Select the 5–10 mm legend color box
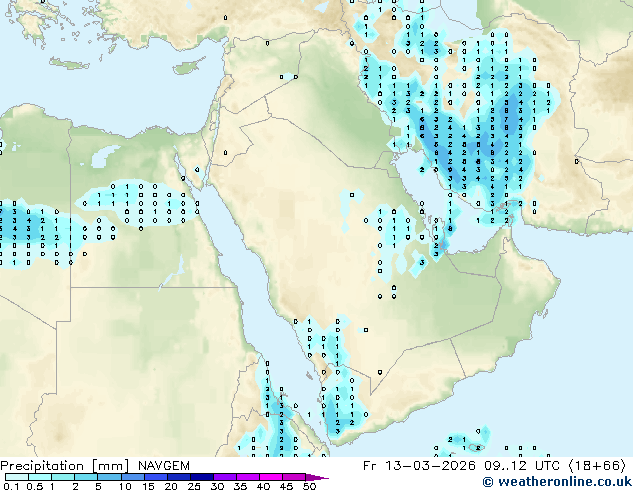 click(109, 477)
